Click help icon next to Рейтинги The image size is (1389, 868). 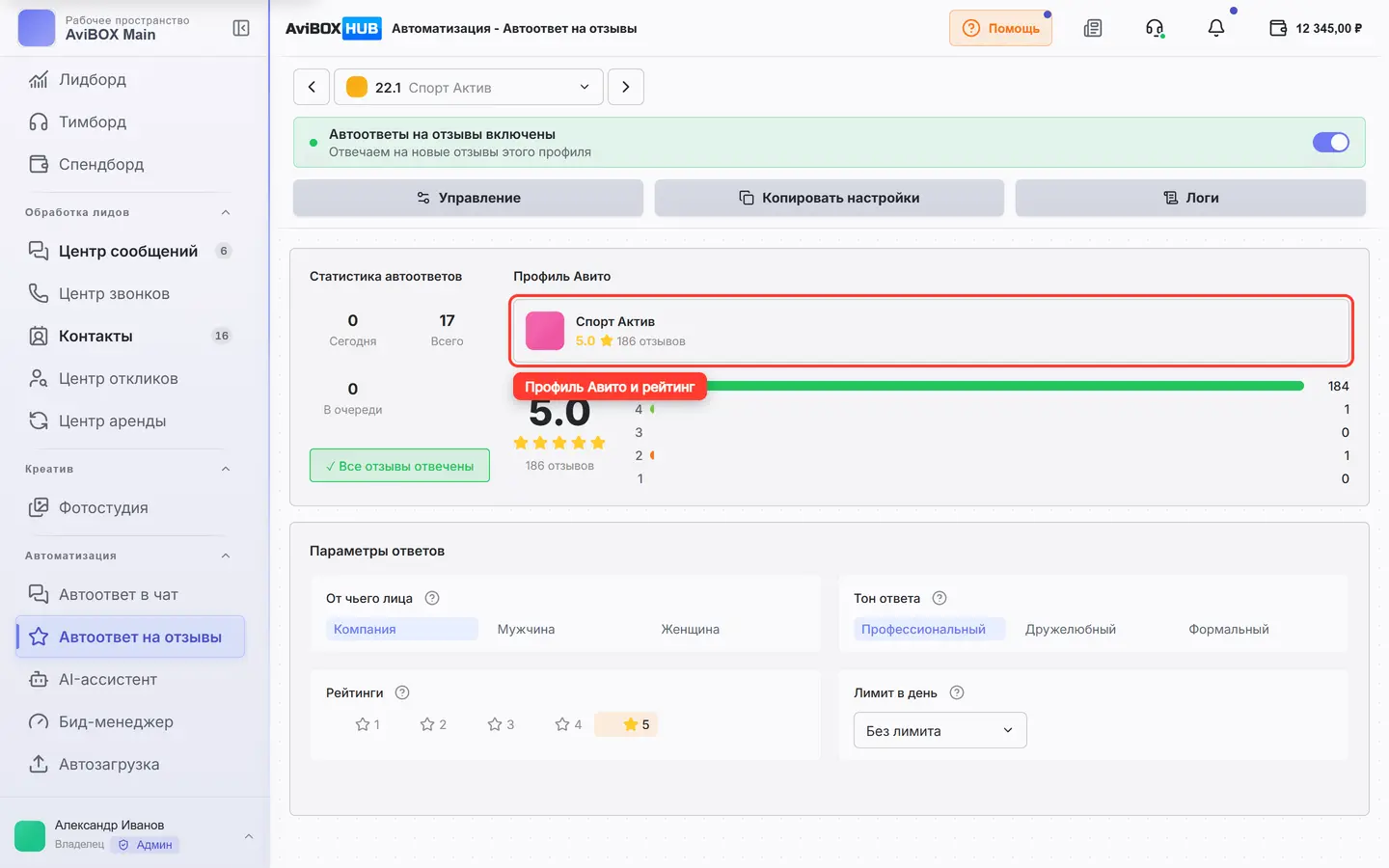(x=403, y=692)
